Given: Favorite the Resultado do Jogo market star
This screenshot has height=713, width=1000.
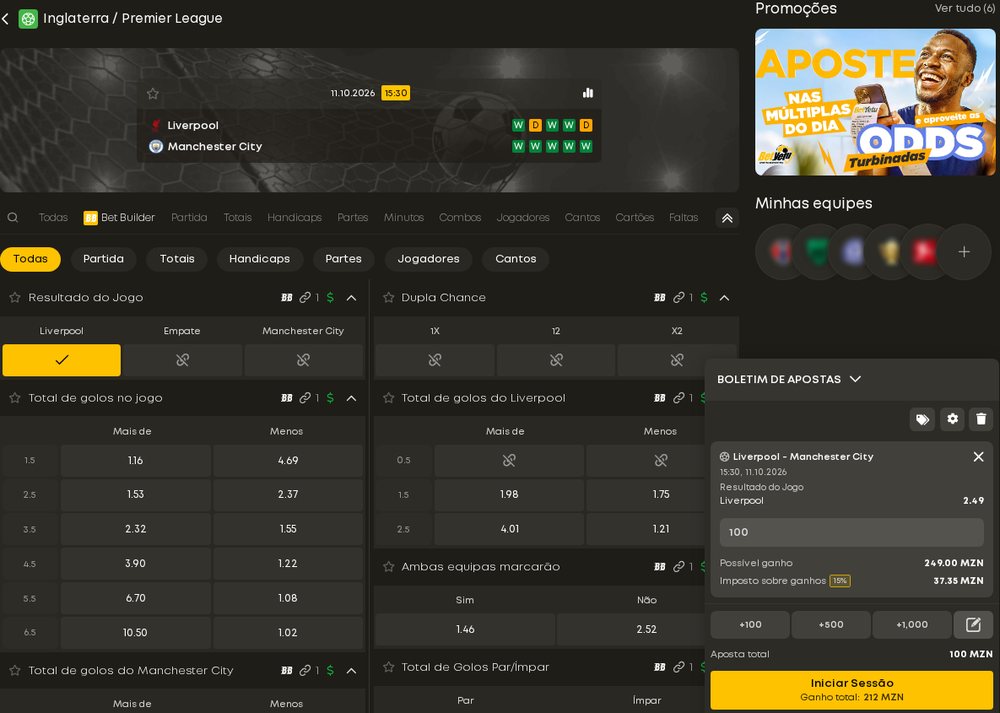Looking at the screenshot, I should [x=15, y=297].
